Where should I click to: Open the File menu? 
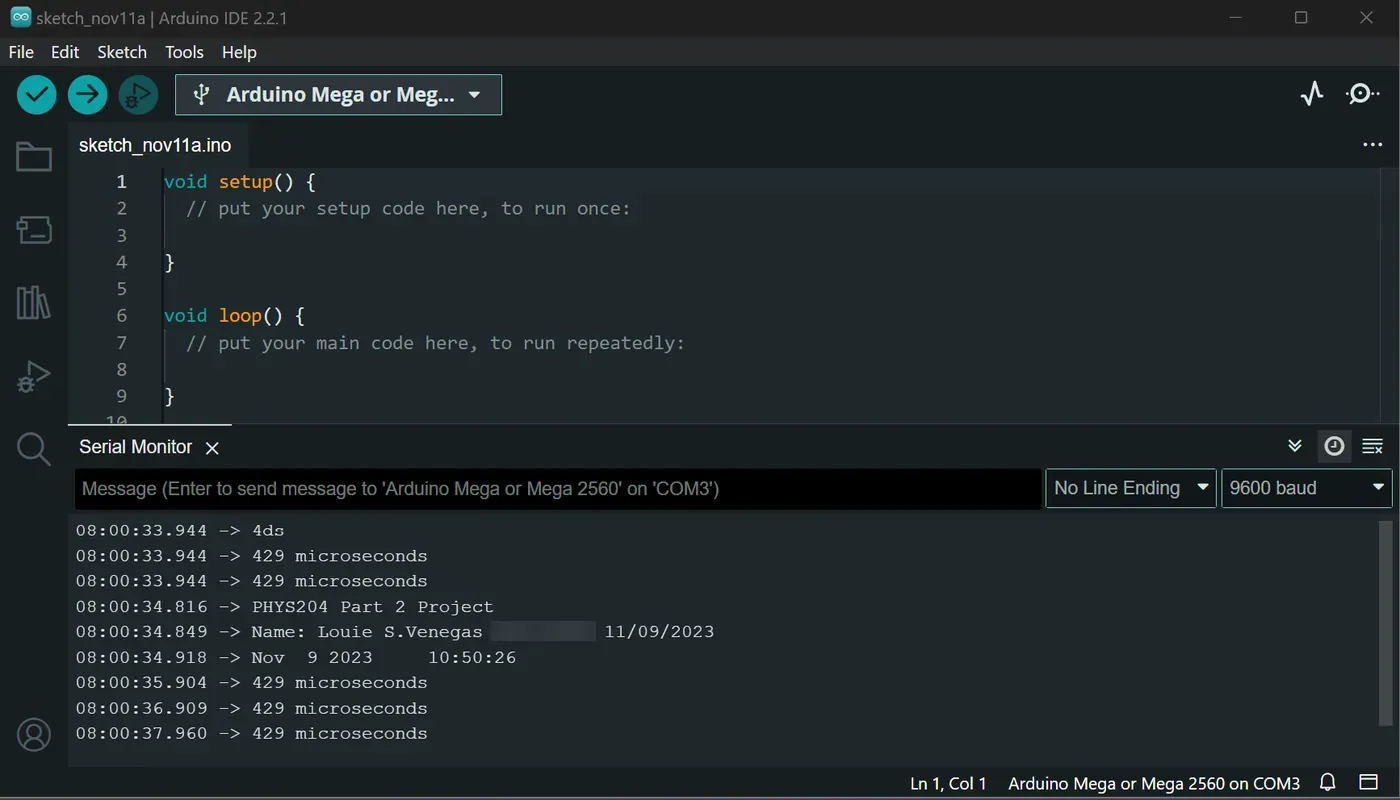(x=21, y=52)
